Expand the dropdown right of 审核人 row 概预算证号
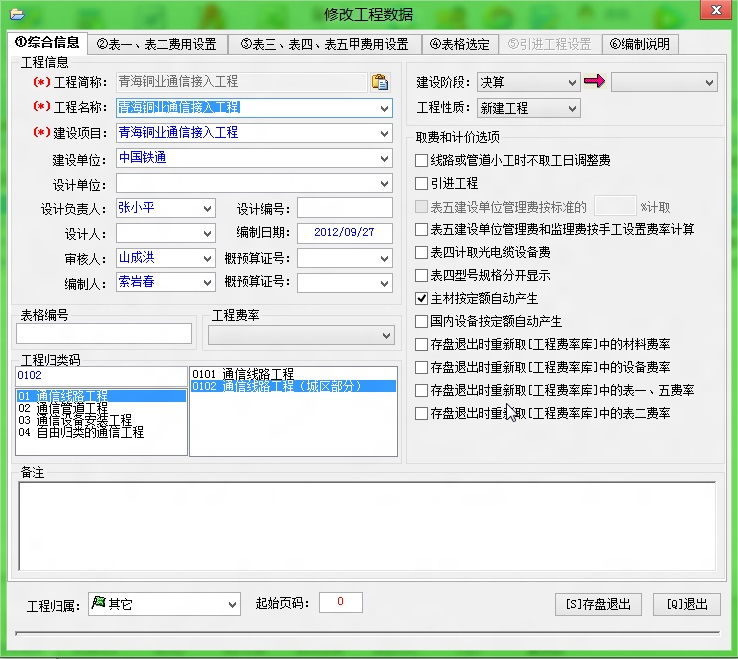The height and width of the screenshot is (659, 738). pos(384,258)
